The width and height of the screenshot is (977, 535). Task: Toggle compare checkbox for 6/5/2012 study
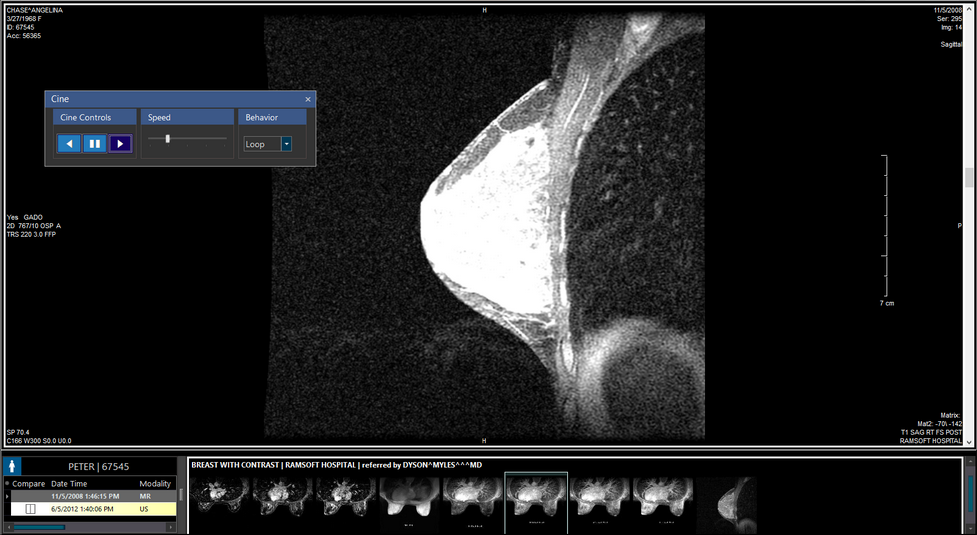(30, 509)
